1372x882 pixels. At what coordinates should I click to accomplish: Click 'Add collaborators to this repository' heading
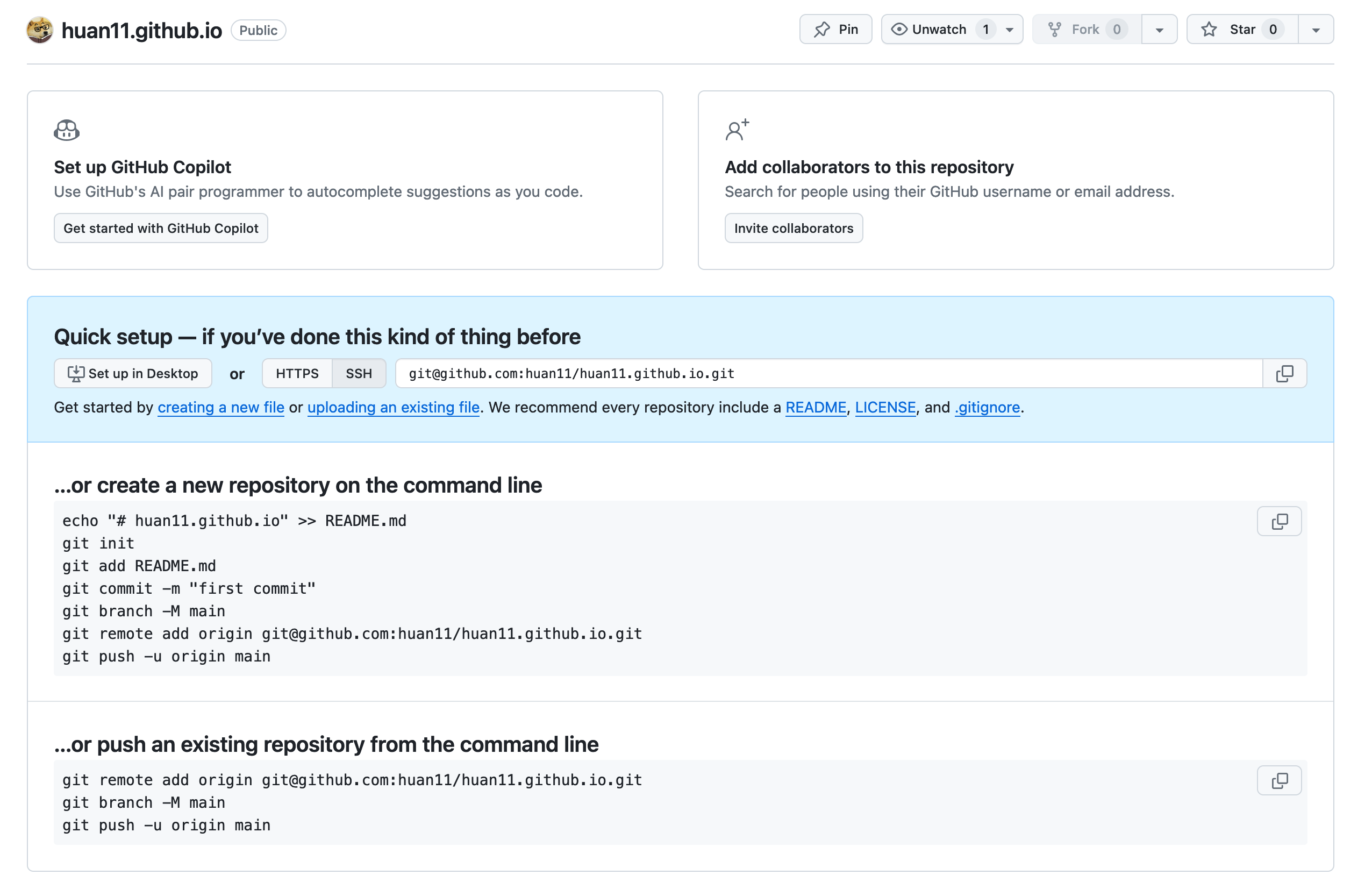(x=869, y=167)
